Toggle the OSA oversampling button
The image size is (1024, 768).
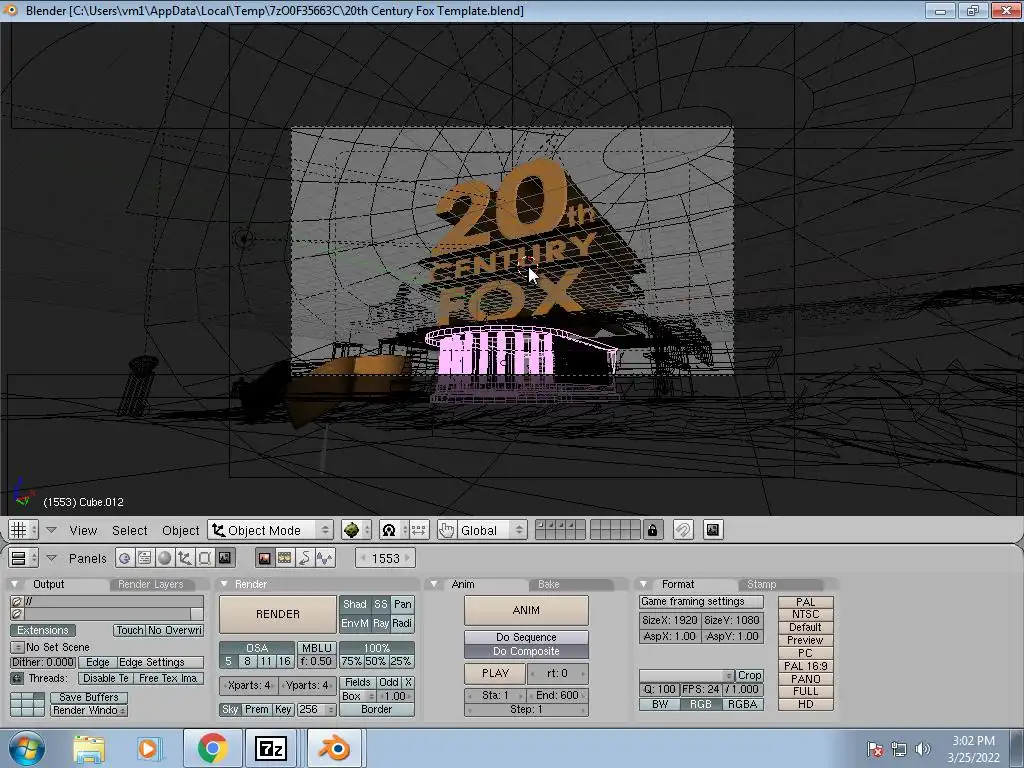(x=257, y=648)
